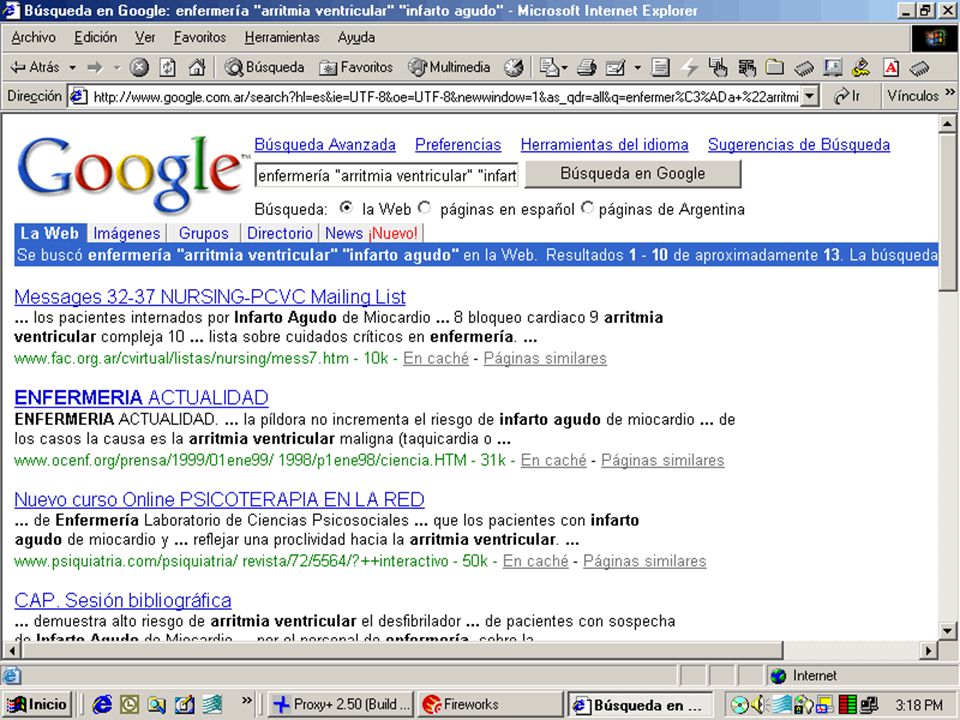Screen dimensions: 960x720
Task: Expand quick launch chevron in taskbar
Action: (x=246, y=700)
